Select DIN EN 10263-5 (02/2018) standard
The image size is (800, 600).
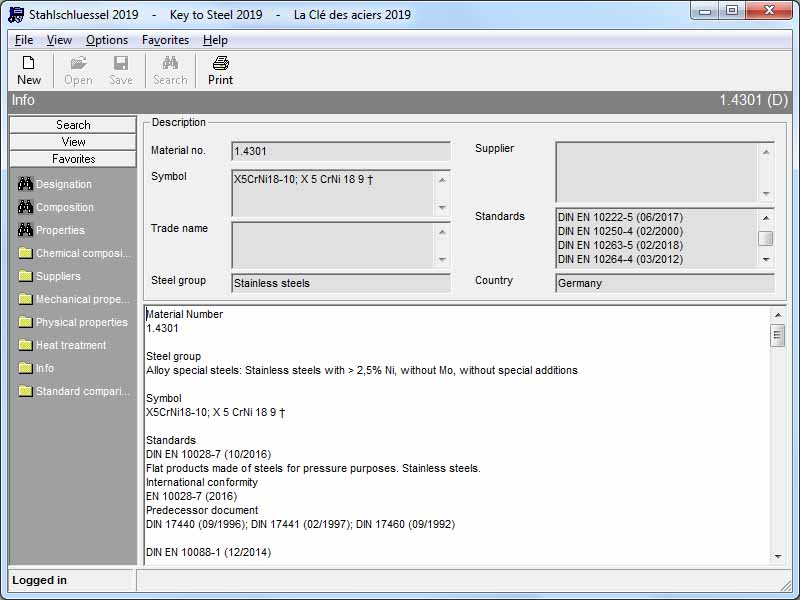pos(620,245)
